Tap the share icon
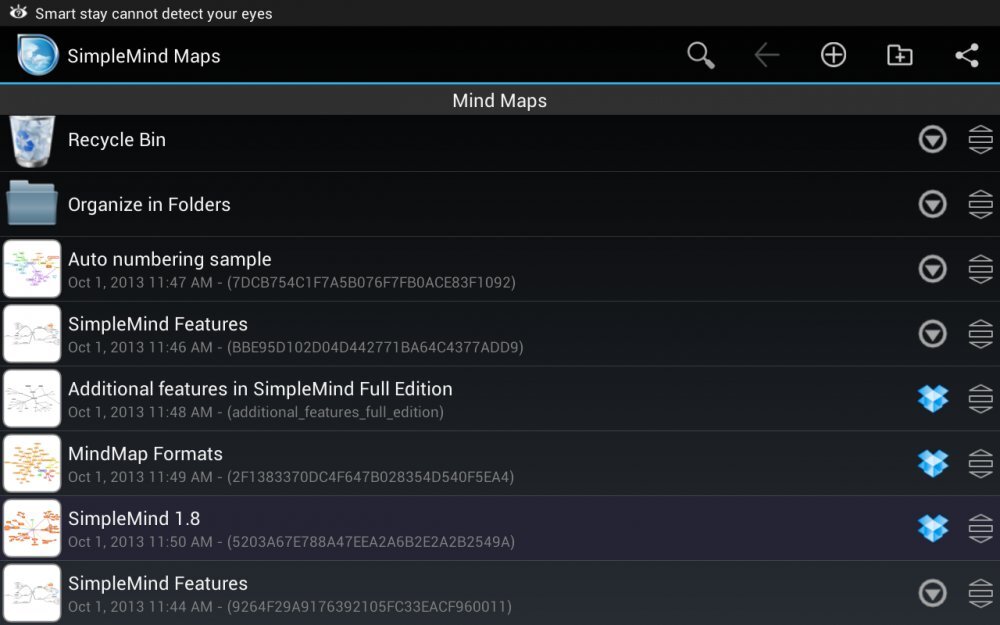The width and height of the screenshot is (1000, 625). 967,56
